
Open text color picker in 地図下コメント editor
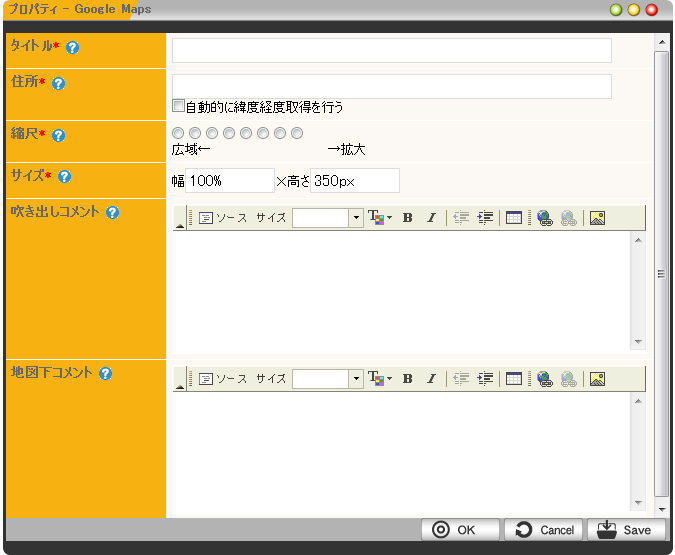(380, 379)
